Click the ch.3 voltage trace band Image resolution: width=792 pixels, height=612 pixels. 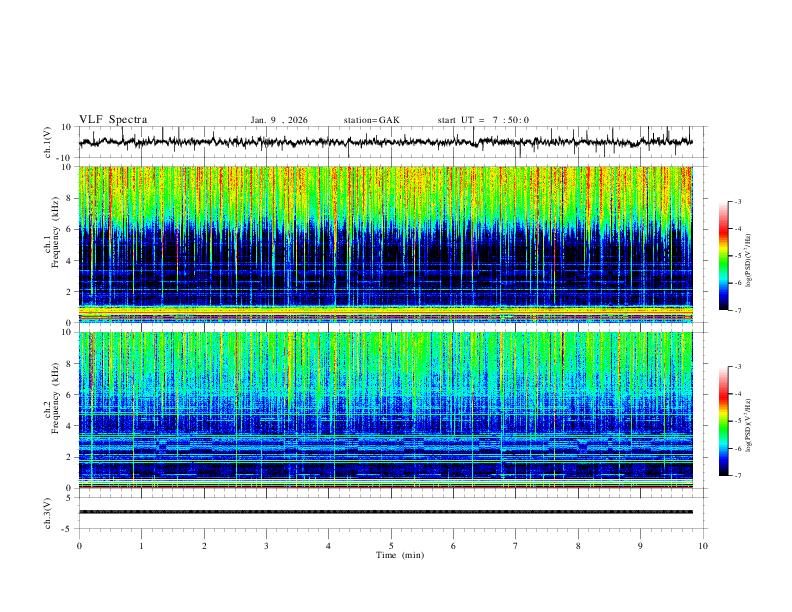385,512
